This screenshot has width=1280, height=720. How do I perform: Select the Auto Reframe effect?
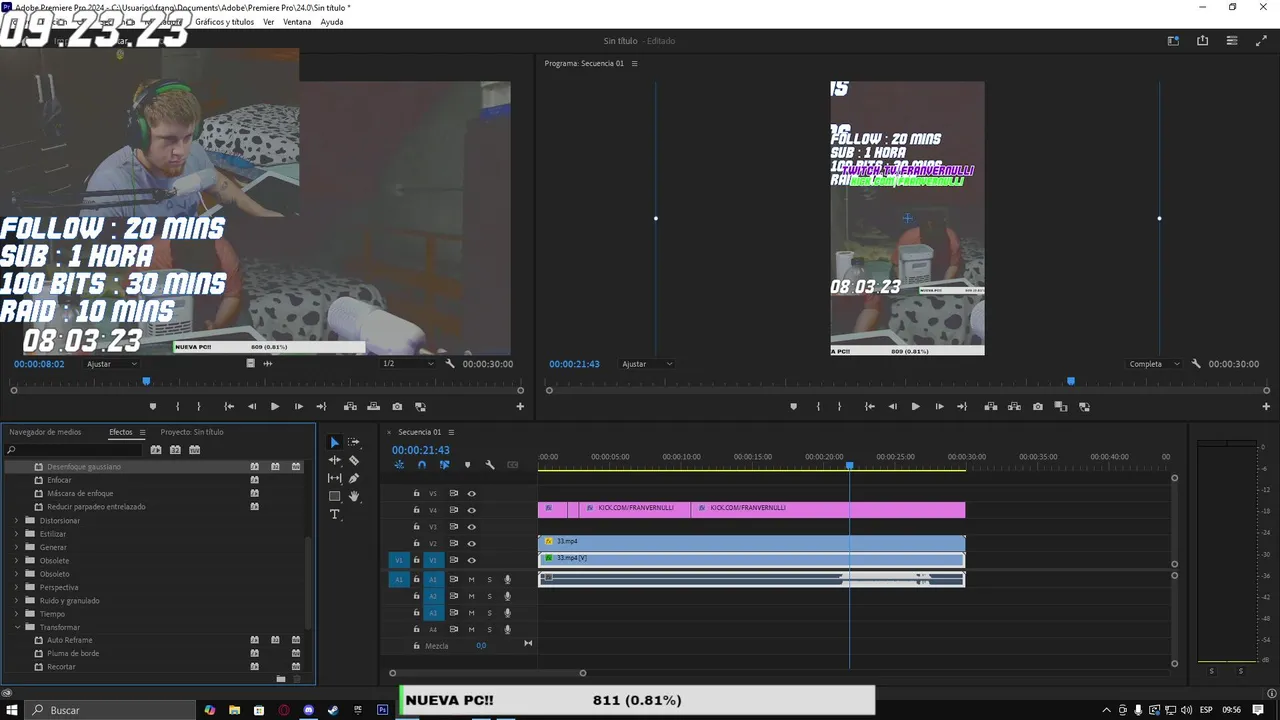point(69,640)
